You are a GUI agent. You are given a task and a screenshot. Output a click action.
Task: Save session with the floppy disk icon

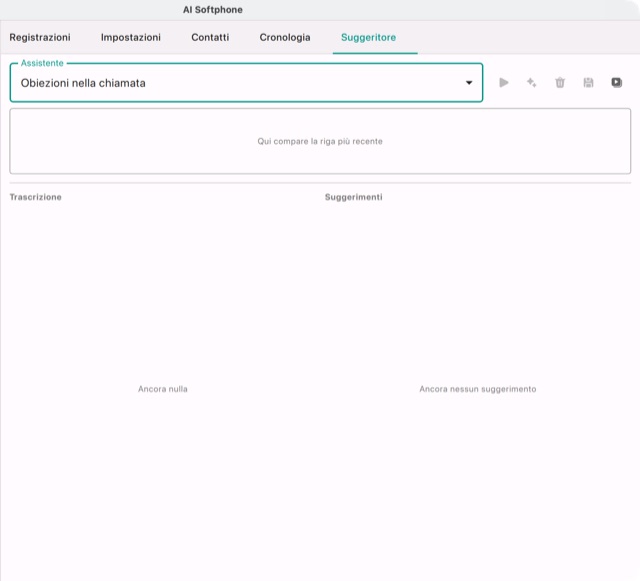click(x=588, y=83)
